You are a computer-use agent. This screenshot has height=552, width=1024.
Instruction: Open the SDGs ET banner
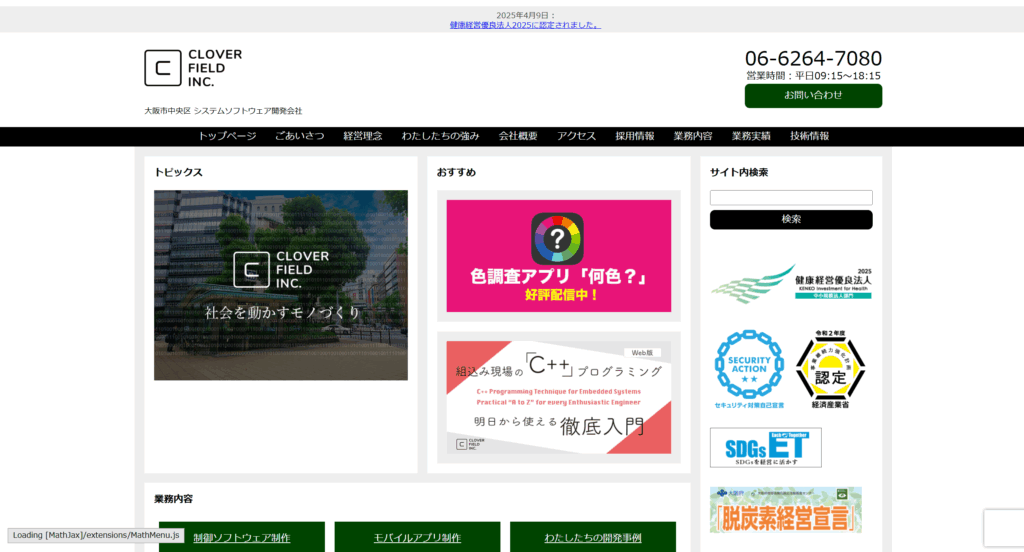point(765,447)
